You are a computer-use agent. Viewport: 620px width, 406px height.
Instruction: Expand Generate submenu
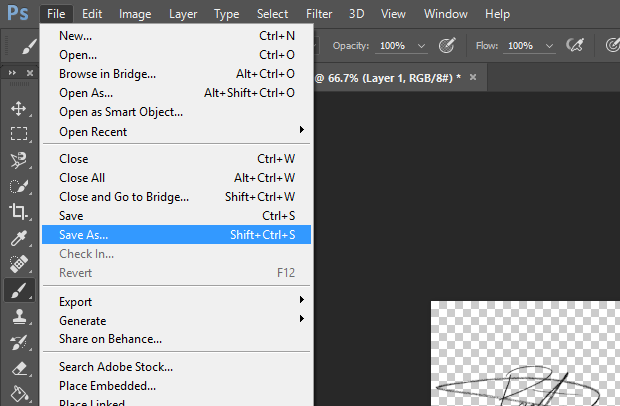302,318
